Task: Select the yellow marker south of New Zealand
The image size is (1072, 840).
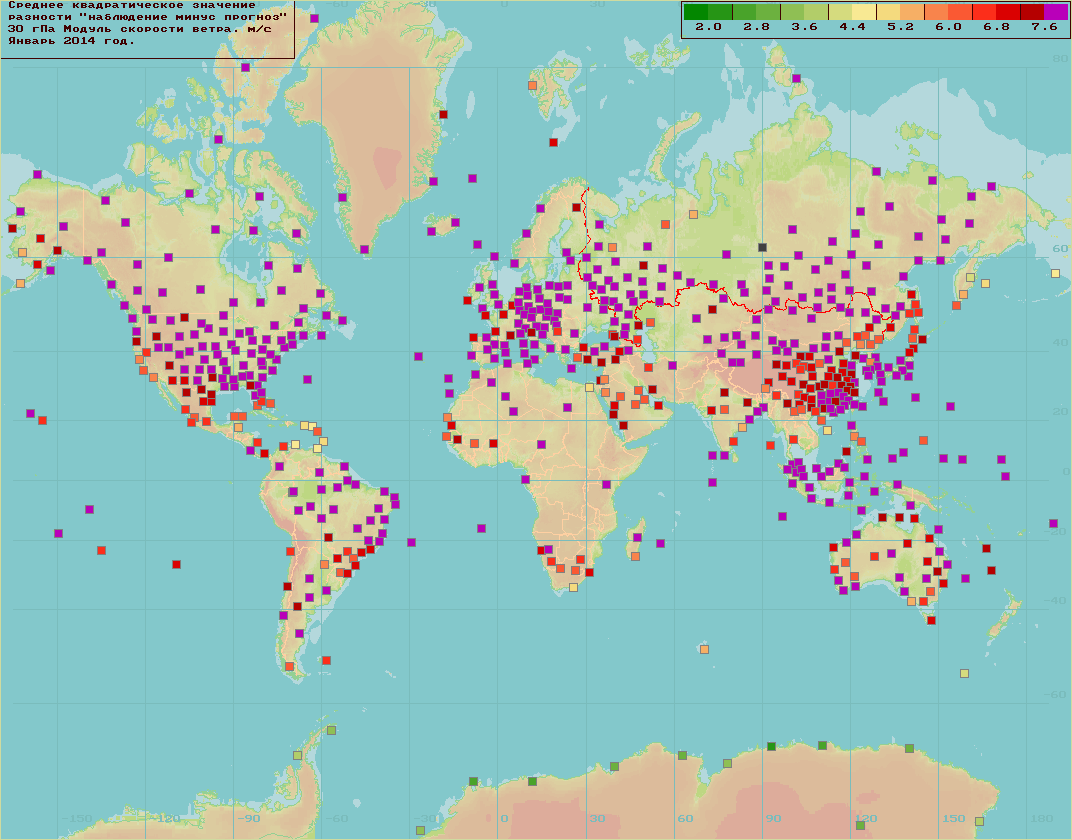Action: coord(964,673)
